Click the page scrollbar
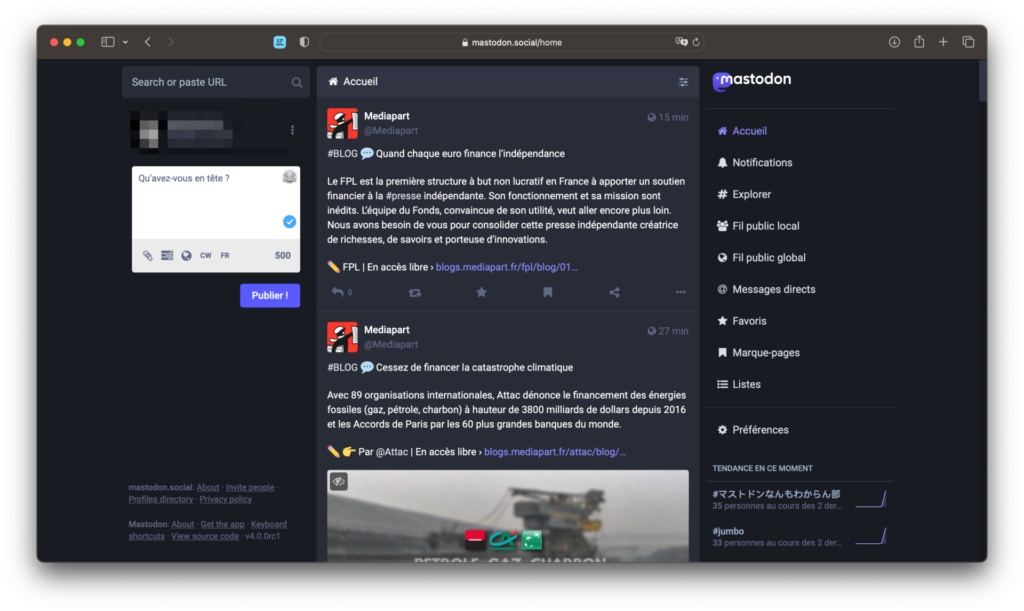The height and width of the screenshot is (611, 1024). click(983, 80)
